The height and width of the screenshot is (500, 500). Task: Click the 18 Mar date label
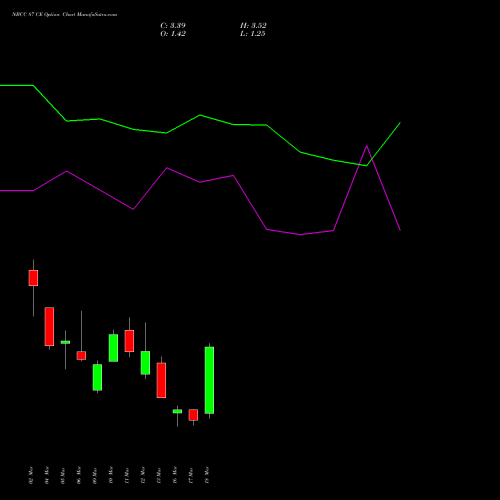(x=207, y=475)
